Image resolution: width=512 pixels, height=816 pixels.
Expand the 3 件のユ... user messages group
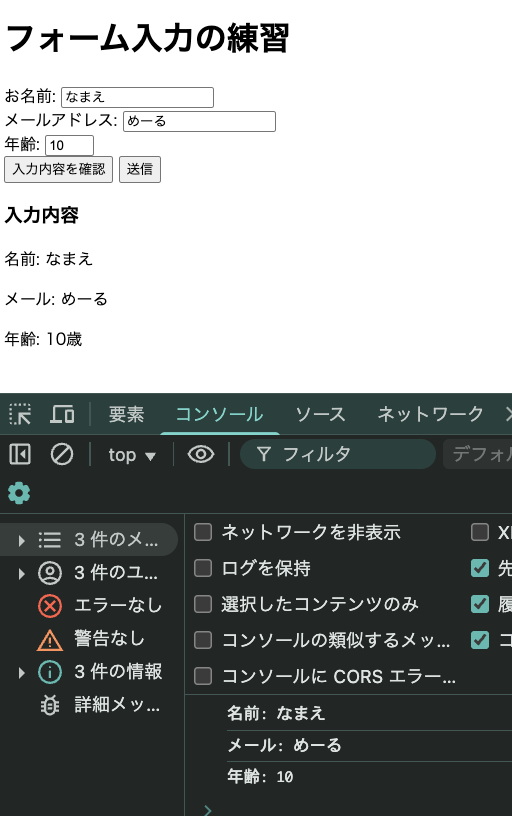21,573
